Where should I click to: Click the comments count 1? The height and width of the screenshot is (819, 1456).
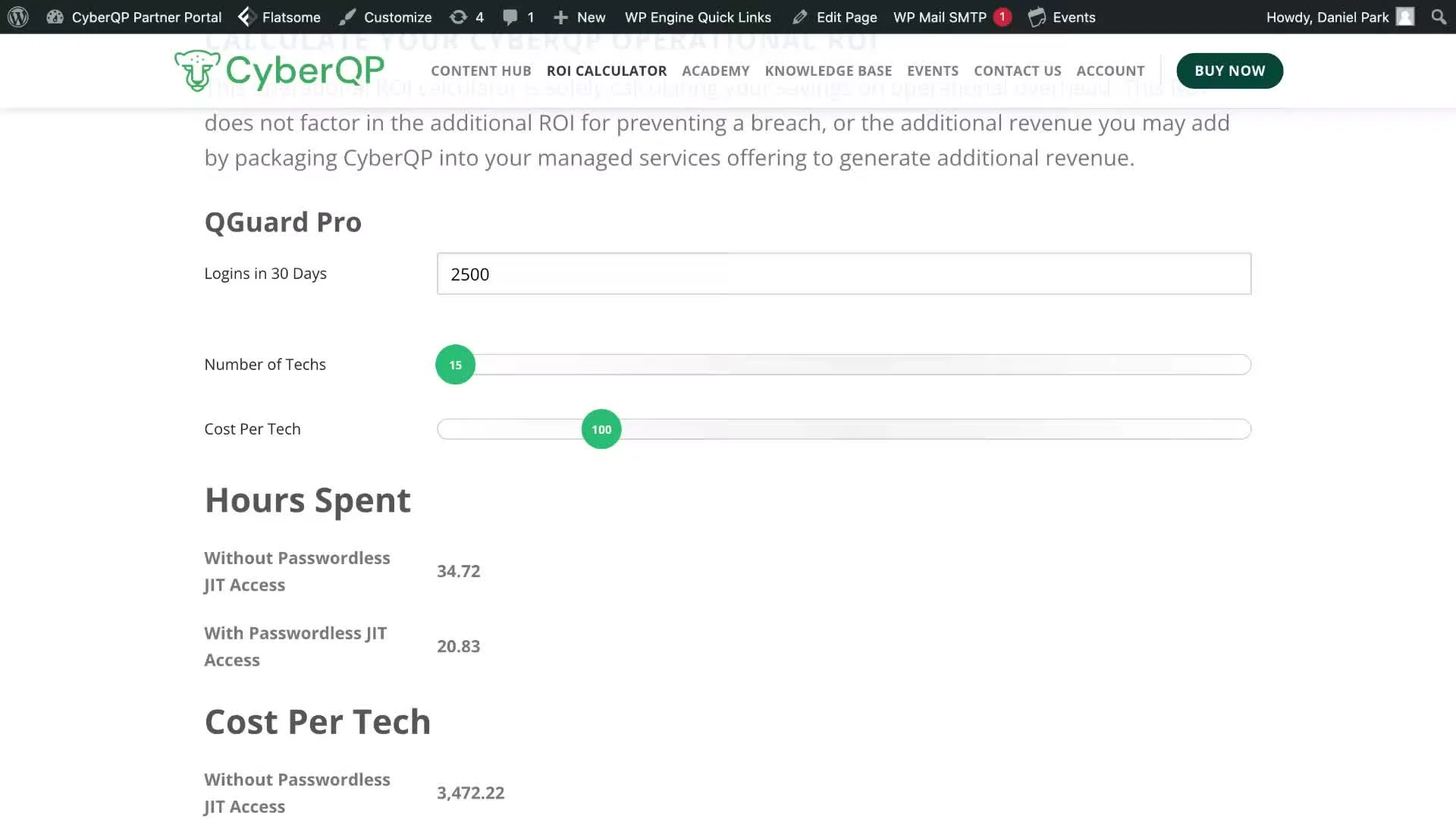(x=531, y=17)
